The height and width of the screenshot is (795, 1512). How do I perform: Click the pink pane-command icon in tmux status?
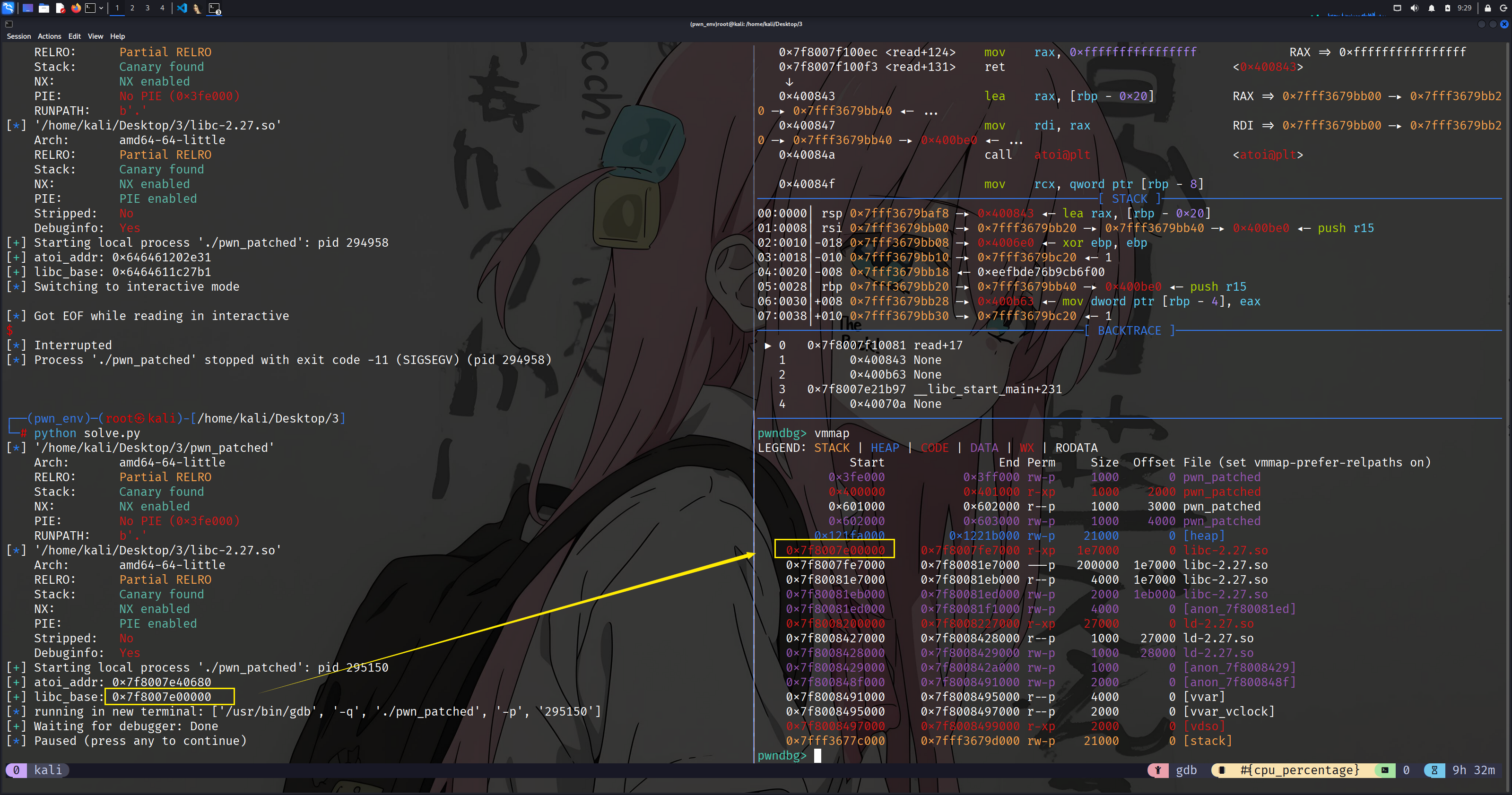(1157, 770)
